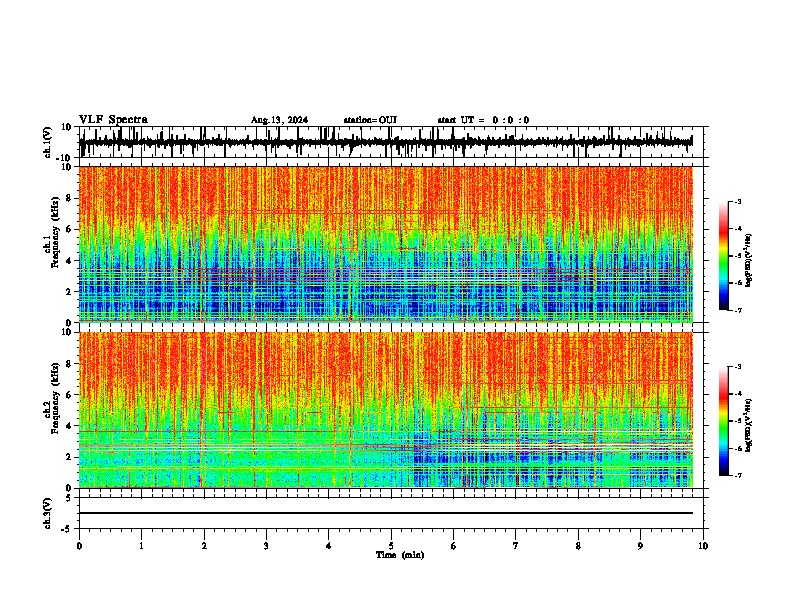Click the "ch.3(V)" axis label
The image size is (792, 612).
[x=48, y=514]
